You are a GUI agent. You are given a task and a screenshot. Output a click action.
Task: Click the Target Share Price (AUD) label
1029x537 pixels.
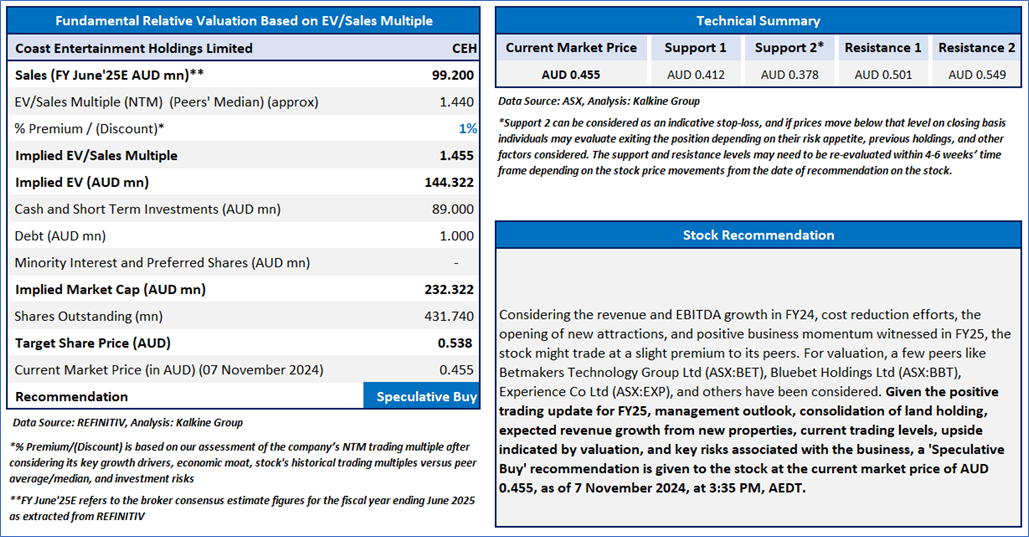coord(93,343)
